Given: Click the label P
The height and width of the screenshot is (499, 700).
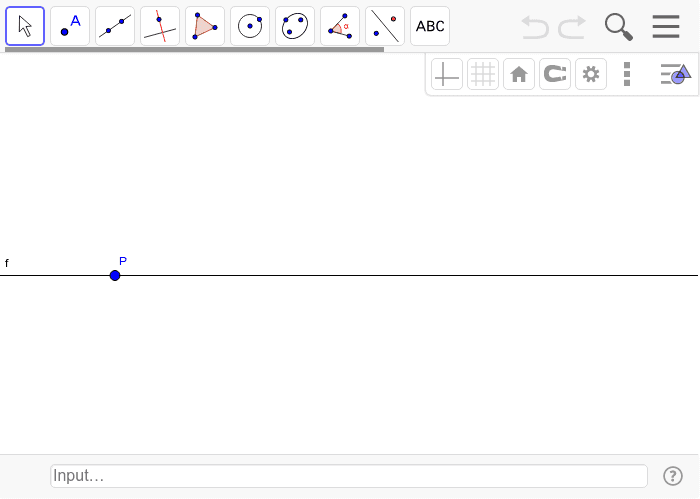Looking at the screenshot, I should tap(123, 261).
